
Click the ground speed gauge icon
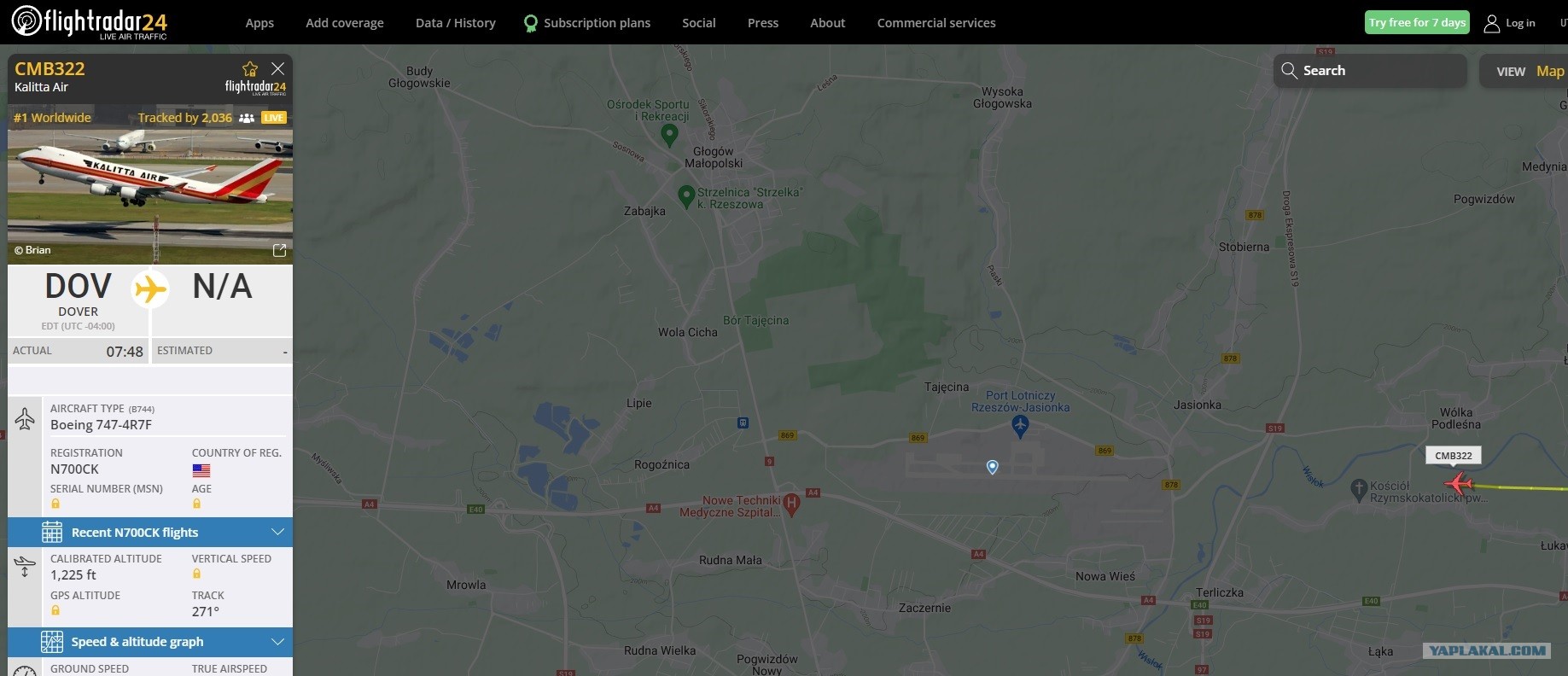point(25,671)
